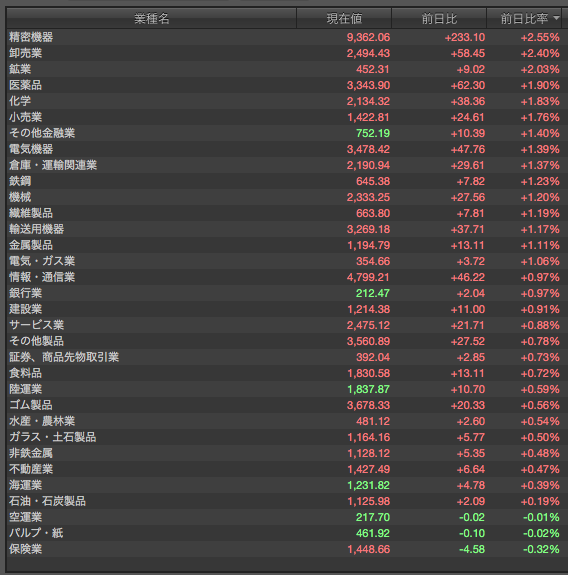The width and height of the screenshot is (568, 575).
Task: Click the percentage -0.32%
Action: tap(541, 550)
